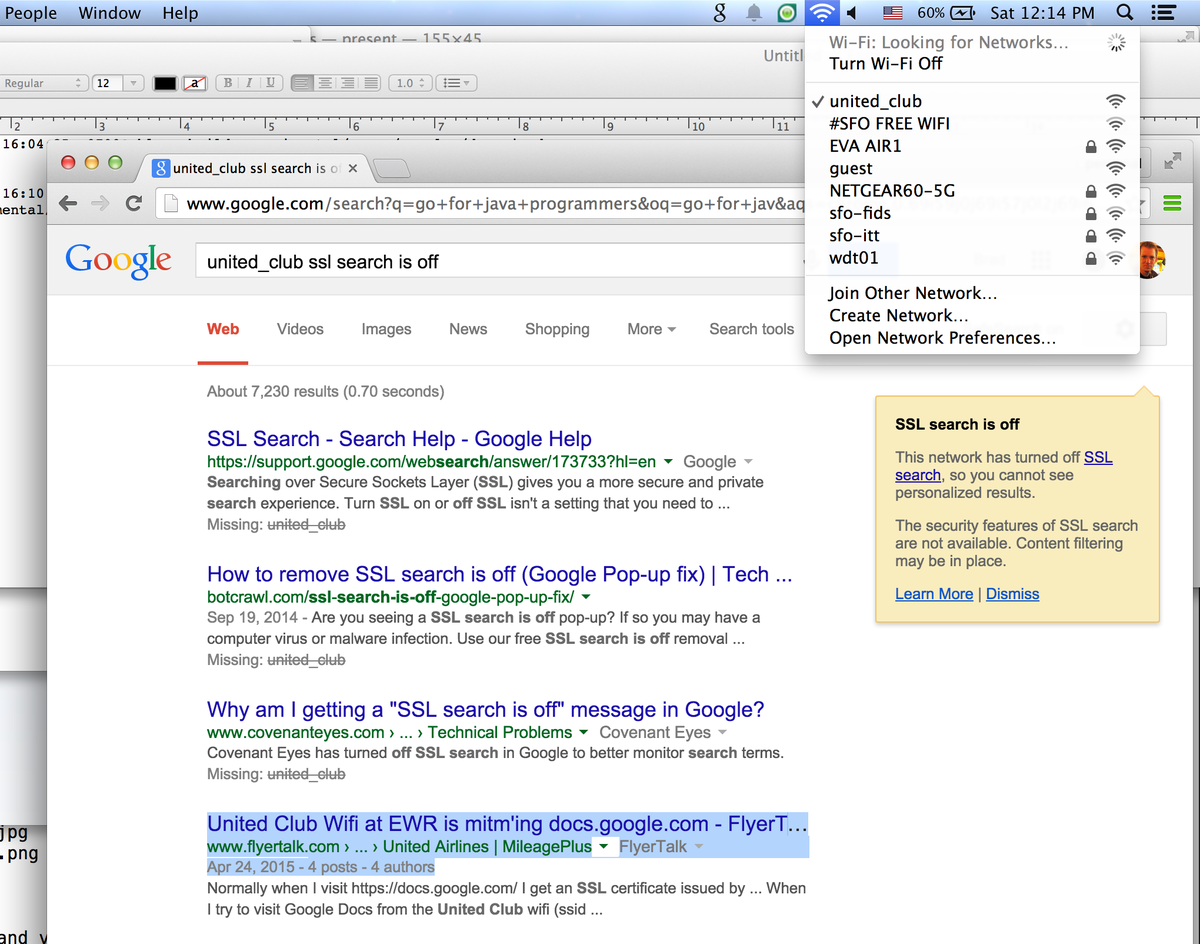Expand the Covenant Eyes publisher arrow
Screen dimensions: 1200x944
tap(722, 733)
